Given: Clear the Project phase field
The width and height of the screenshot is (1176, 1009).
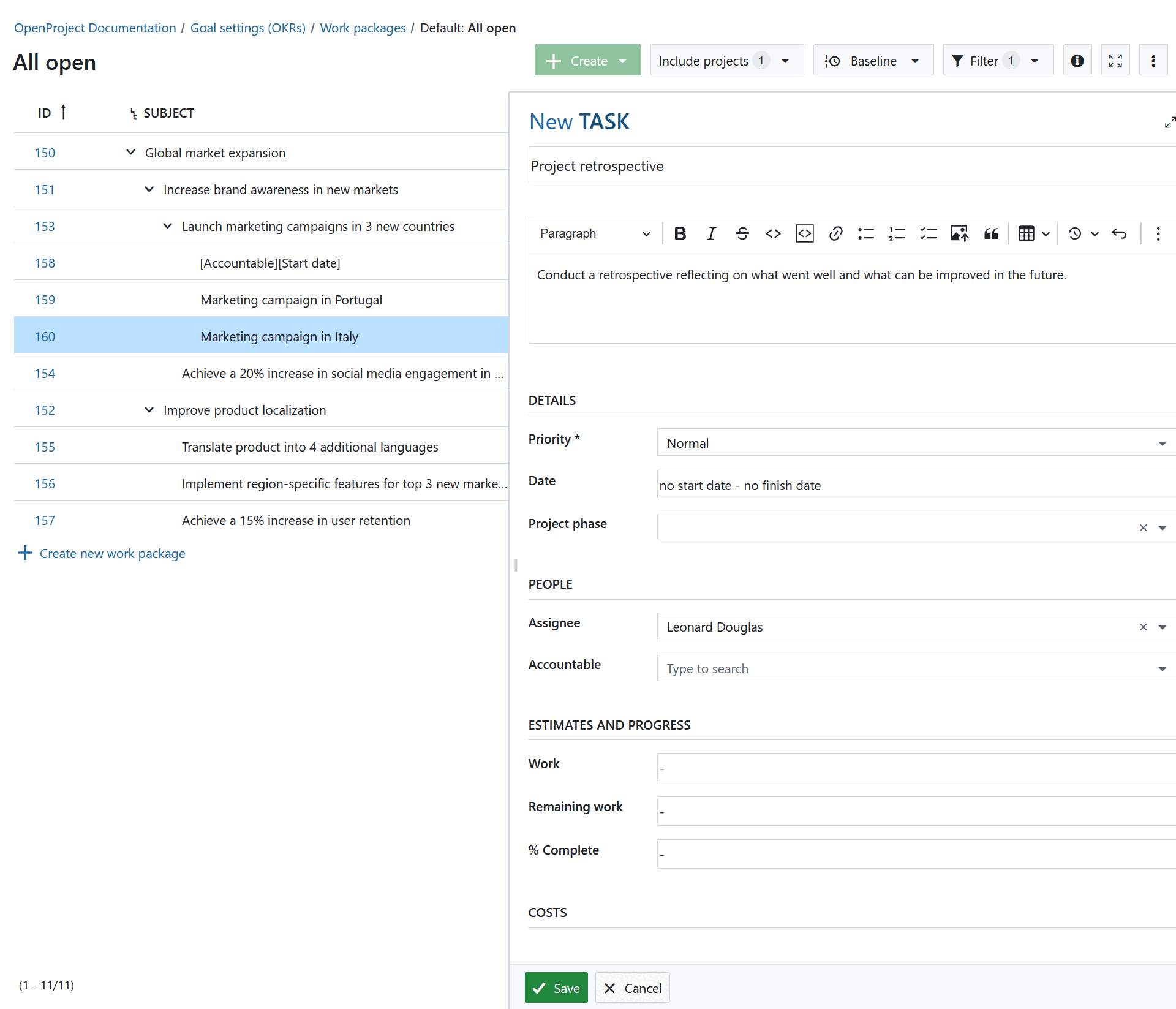Looking at the screenshot, I should (1143, 527).
